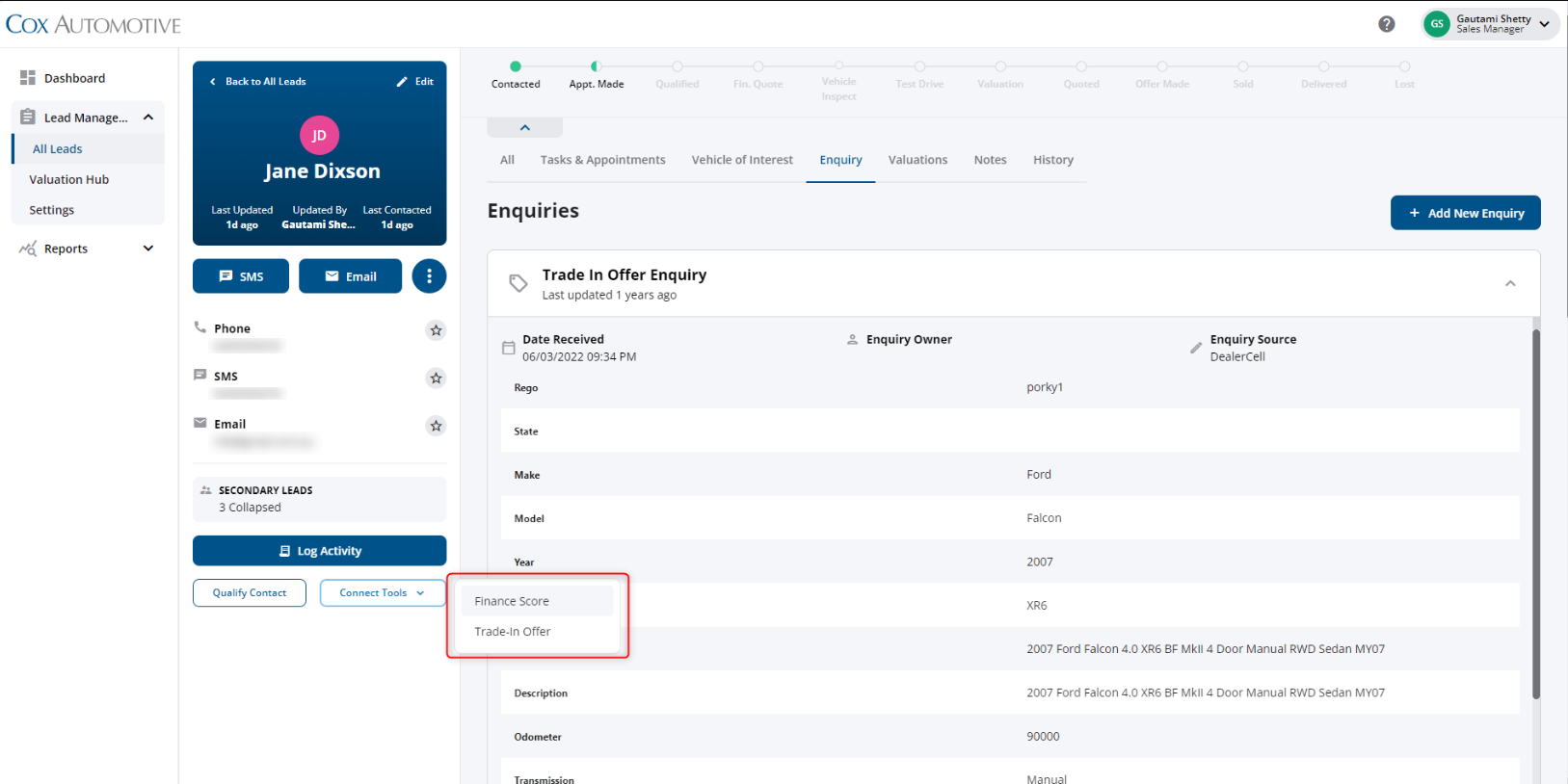Select the Lost stage marker
Screen dimensions: 1568x784
[x=1405, y=66]
